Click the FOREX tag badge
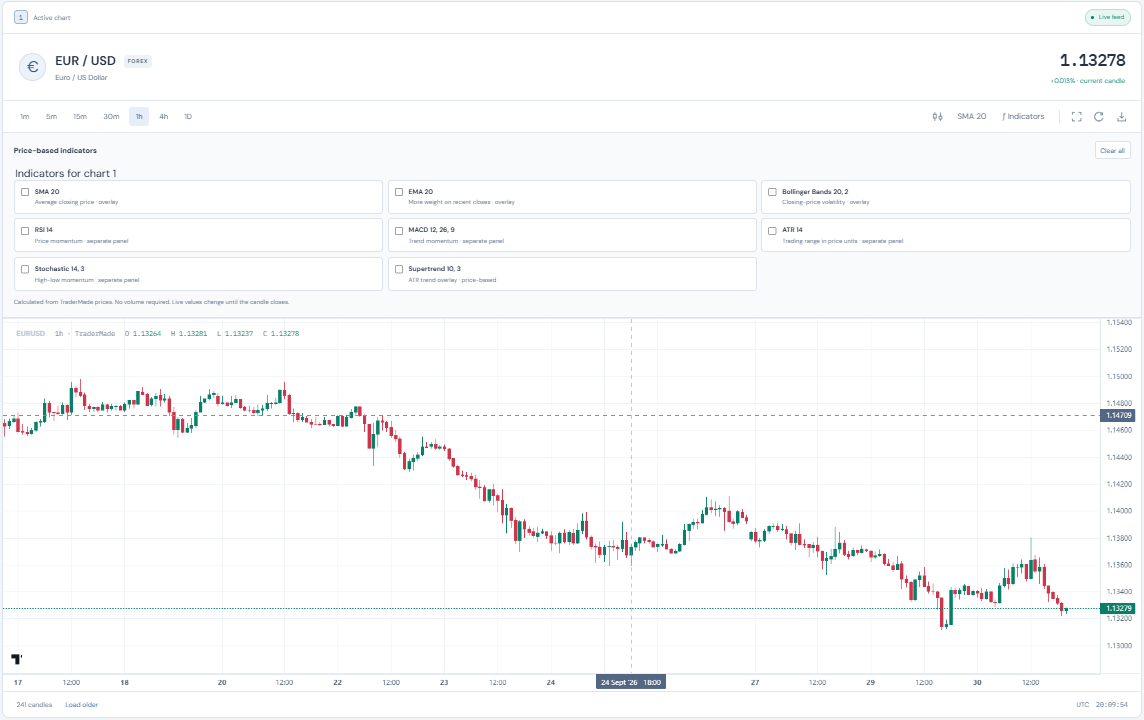 (137, 61)
